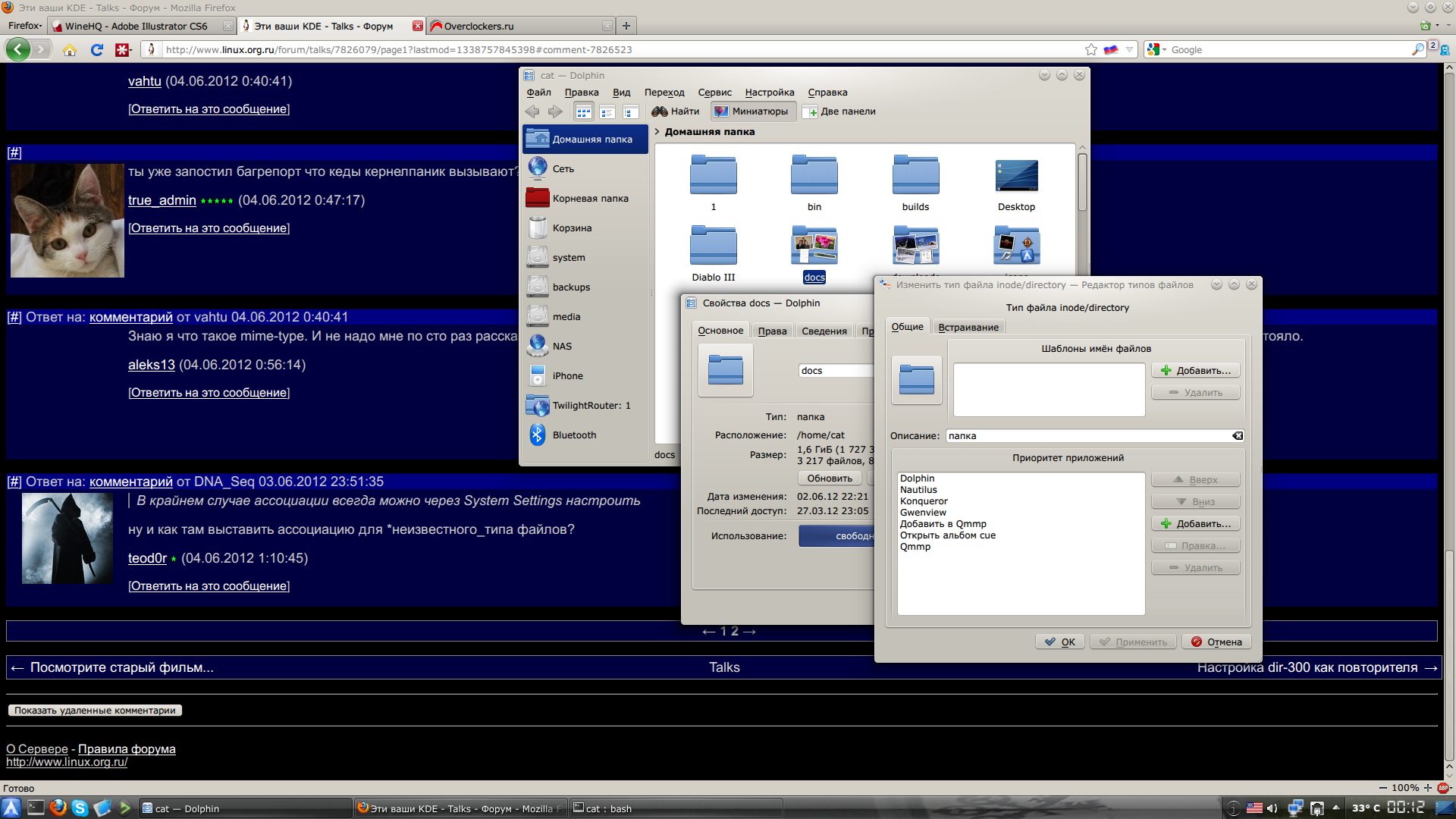Open Google search engine dropdown

(x=1156, y=50)
